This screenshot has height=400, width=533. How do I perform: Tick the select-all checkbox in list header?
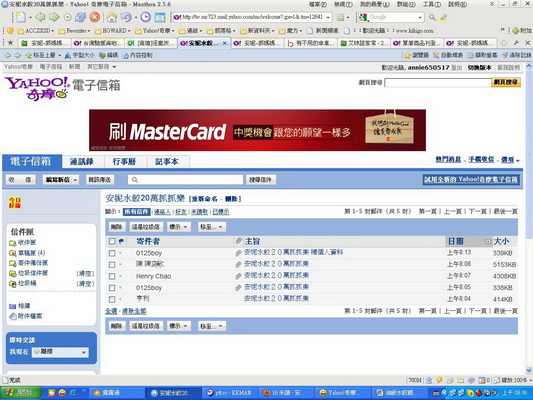[x=112, y=241]
